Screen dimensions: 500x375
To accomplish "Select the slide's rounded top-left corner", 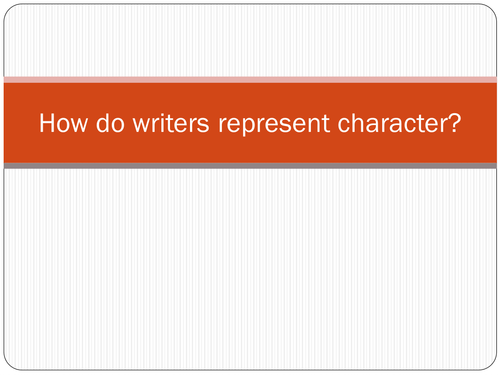I will pos(10,10).
